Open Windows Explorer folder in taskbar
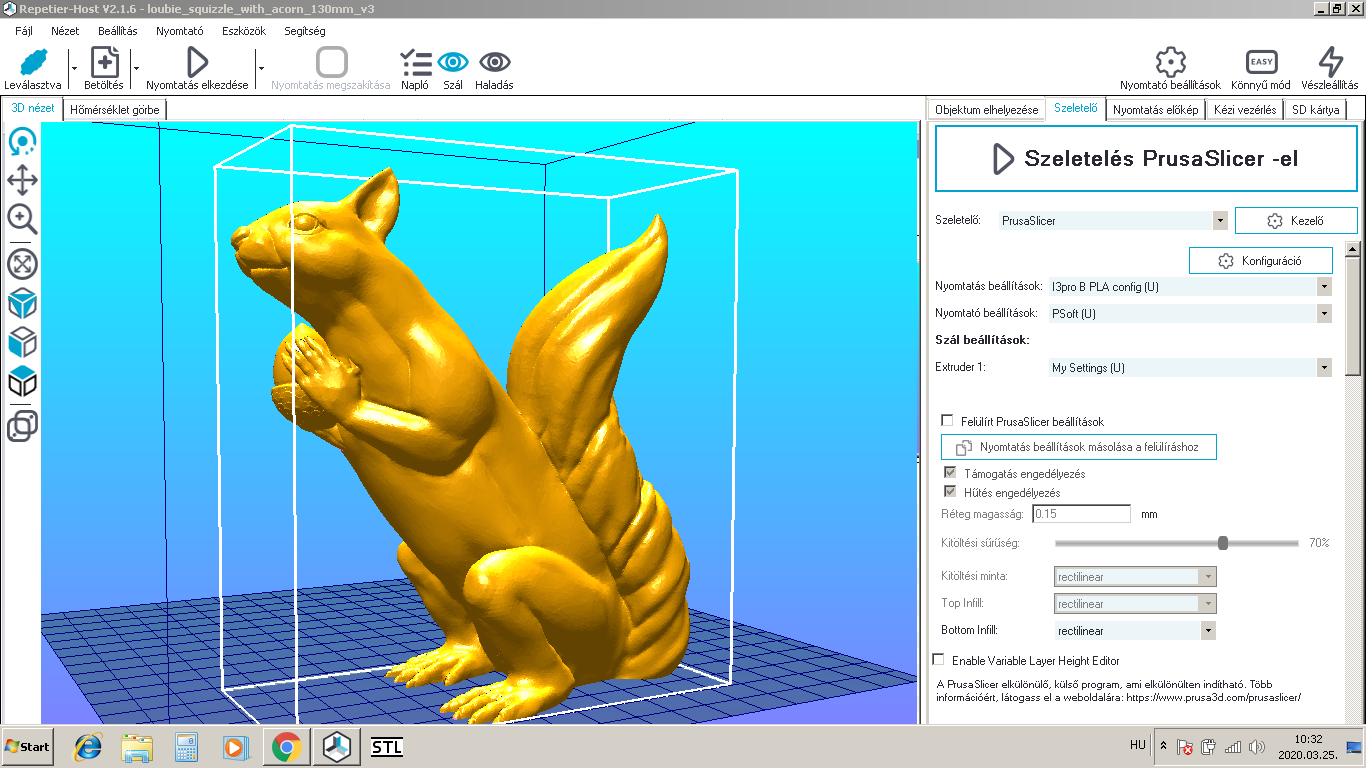Screen dimensions: 1366x768 (x=137, y=747)
